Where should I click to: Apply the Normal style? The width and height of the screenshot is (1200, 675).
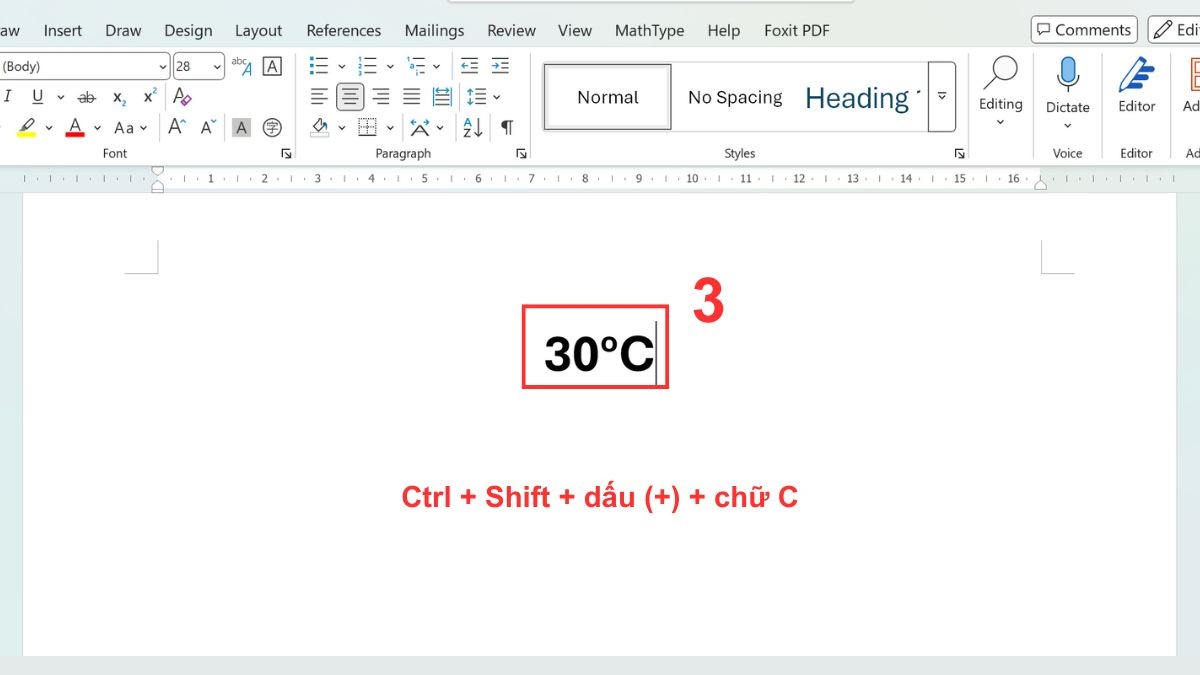point(608,97)
